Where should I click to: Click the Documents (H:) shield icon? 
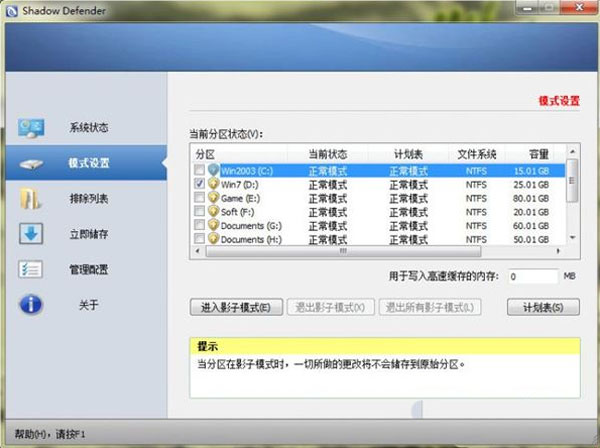[214, 239]
